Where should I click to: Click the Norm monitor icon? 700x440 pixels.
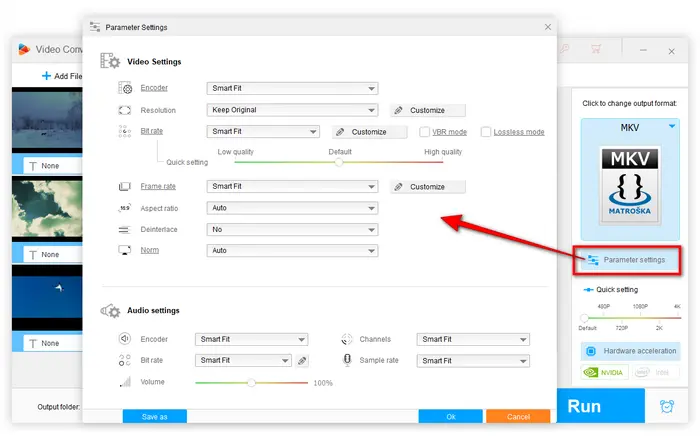pyautogui.click(x=125, y=250)
